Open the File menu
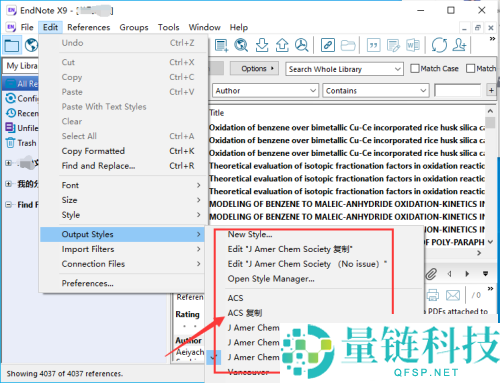500x383 pixels. 27,27
